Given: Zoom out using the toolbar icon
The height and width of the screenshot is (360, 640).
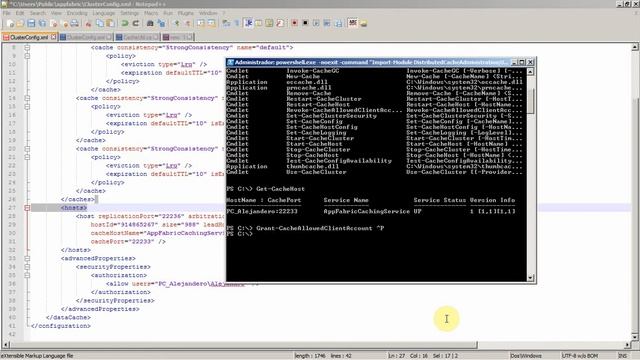Looking at the screenshot, I should point(188,23).
